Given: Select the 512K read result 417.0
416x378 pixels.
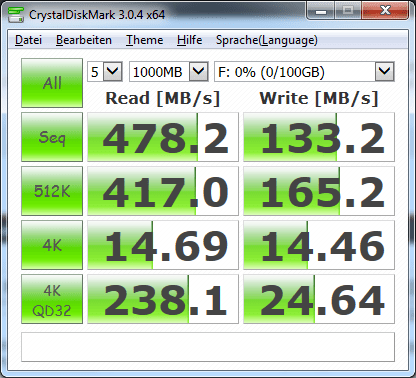Looking at the screenshot, I should coord(163,191).
